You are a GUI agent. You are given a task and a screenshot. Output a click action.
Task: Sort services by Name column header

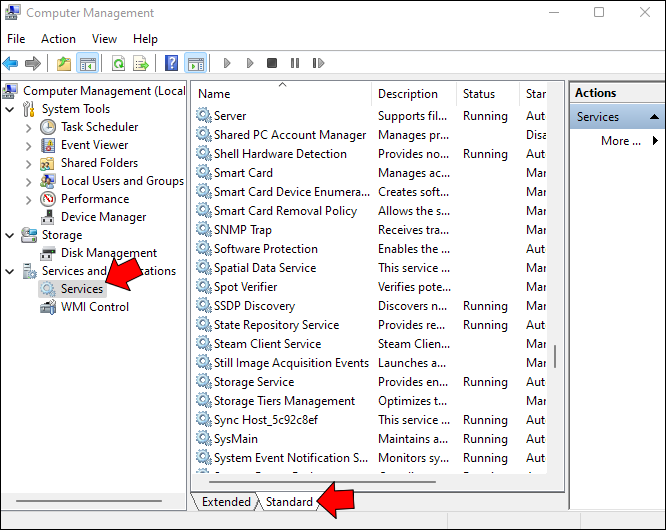[x=282, y=94]
